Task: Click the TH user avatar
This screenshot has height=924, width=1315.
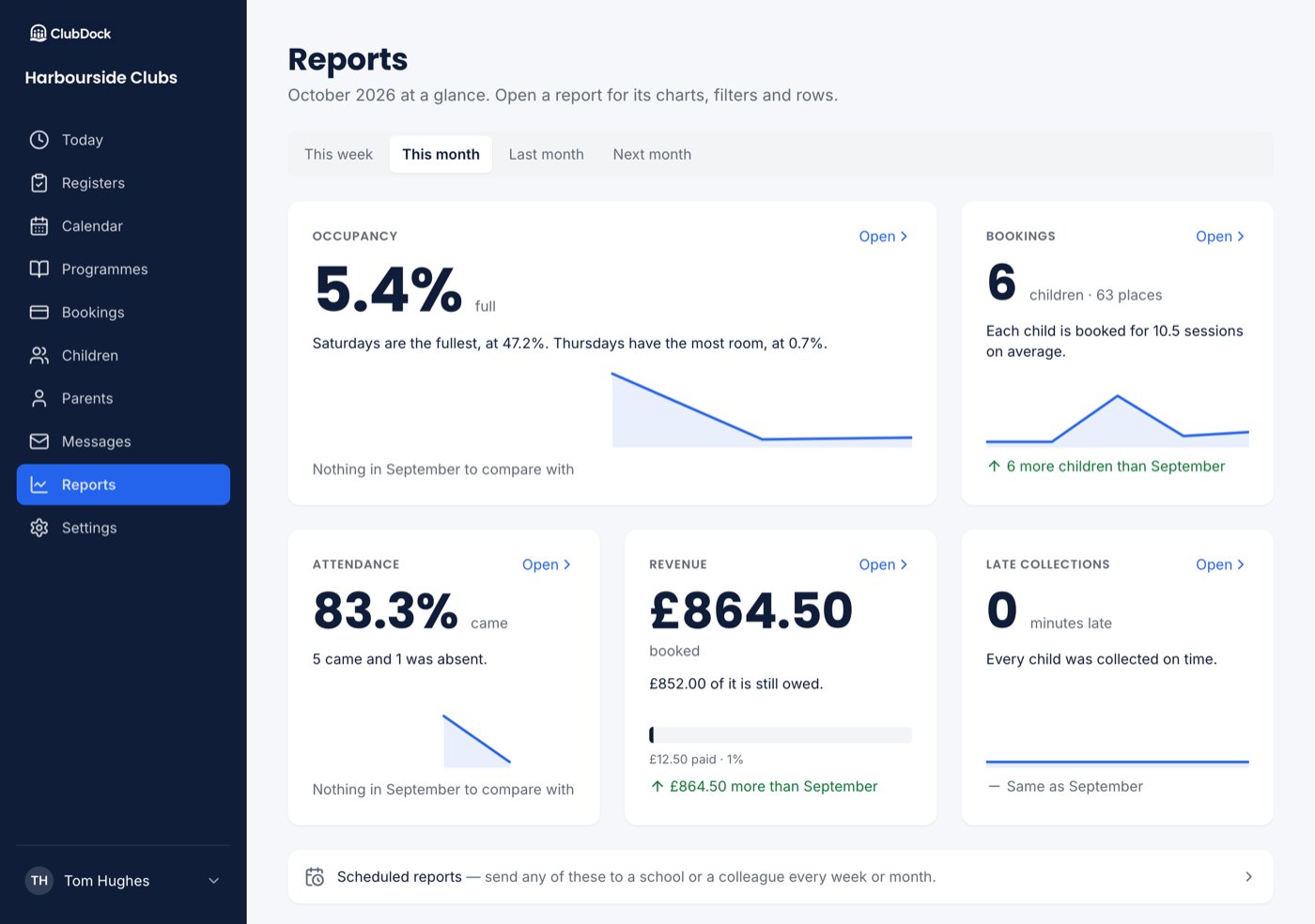Action: [x=39, y=881]
